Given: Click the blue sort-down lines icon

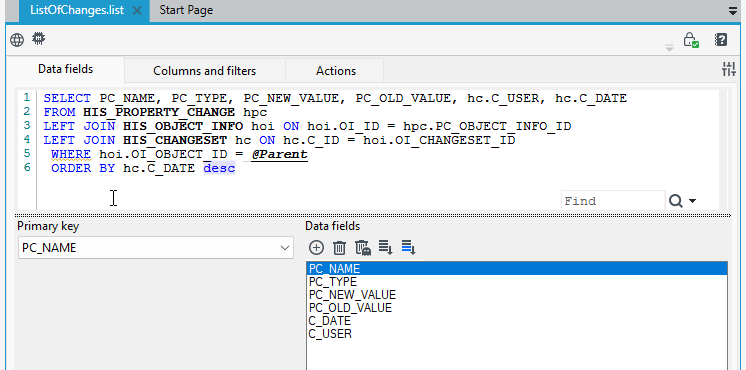Looking at the screenshot, I should pyautogui.click(x=409, y=247).
